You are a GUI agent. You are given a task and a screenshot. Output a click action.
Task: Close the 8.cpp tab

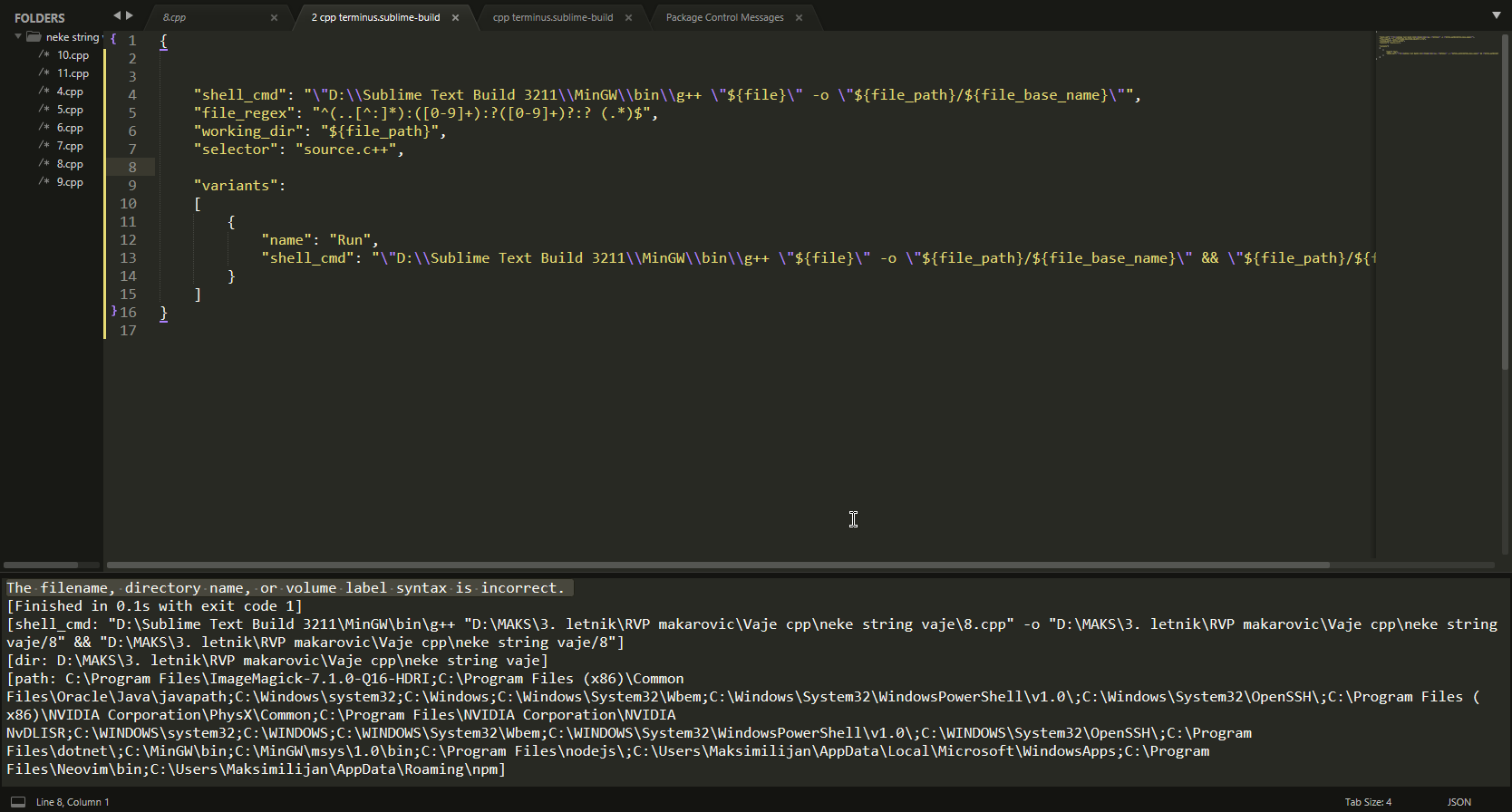(x=274, y=17)
